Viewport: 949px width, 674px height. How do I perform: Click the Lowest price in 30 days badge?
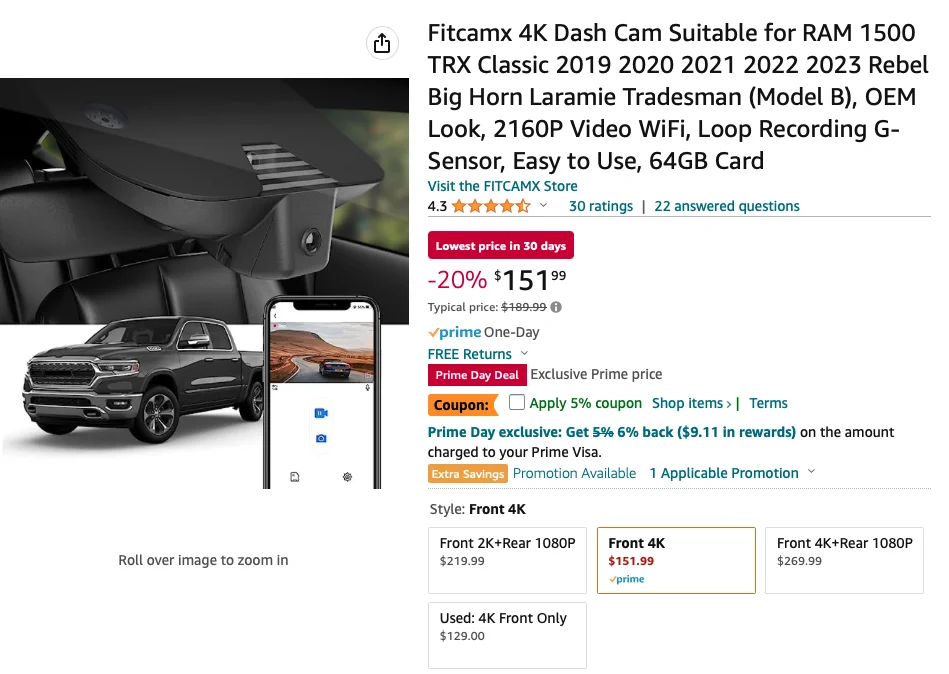point(501,245)
